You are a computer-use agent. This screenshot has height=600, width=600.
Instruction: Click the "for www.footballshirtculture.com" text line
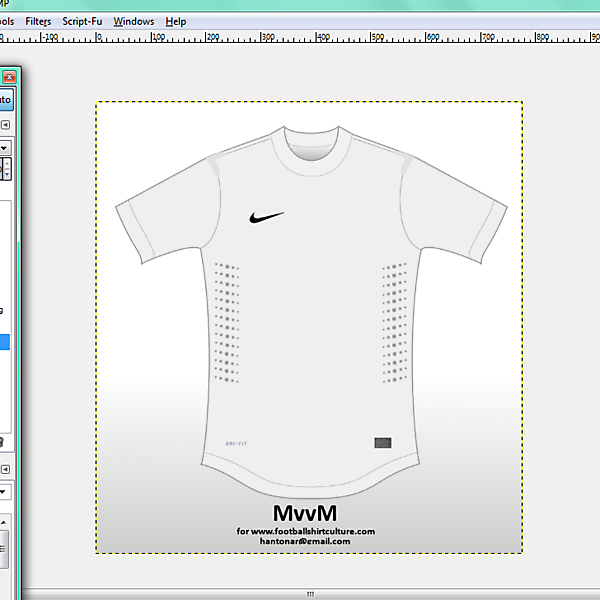(x=305, y=531)
